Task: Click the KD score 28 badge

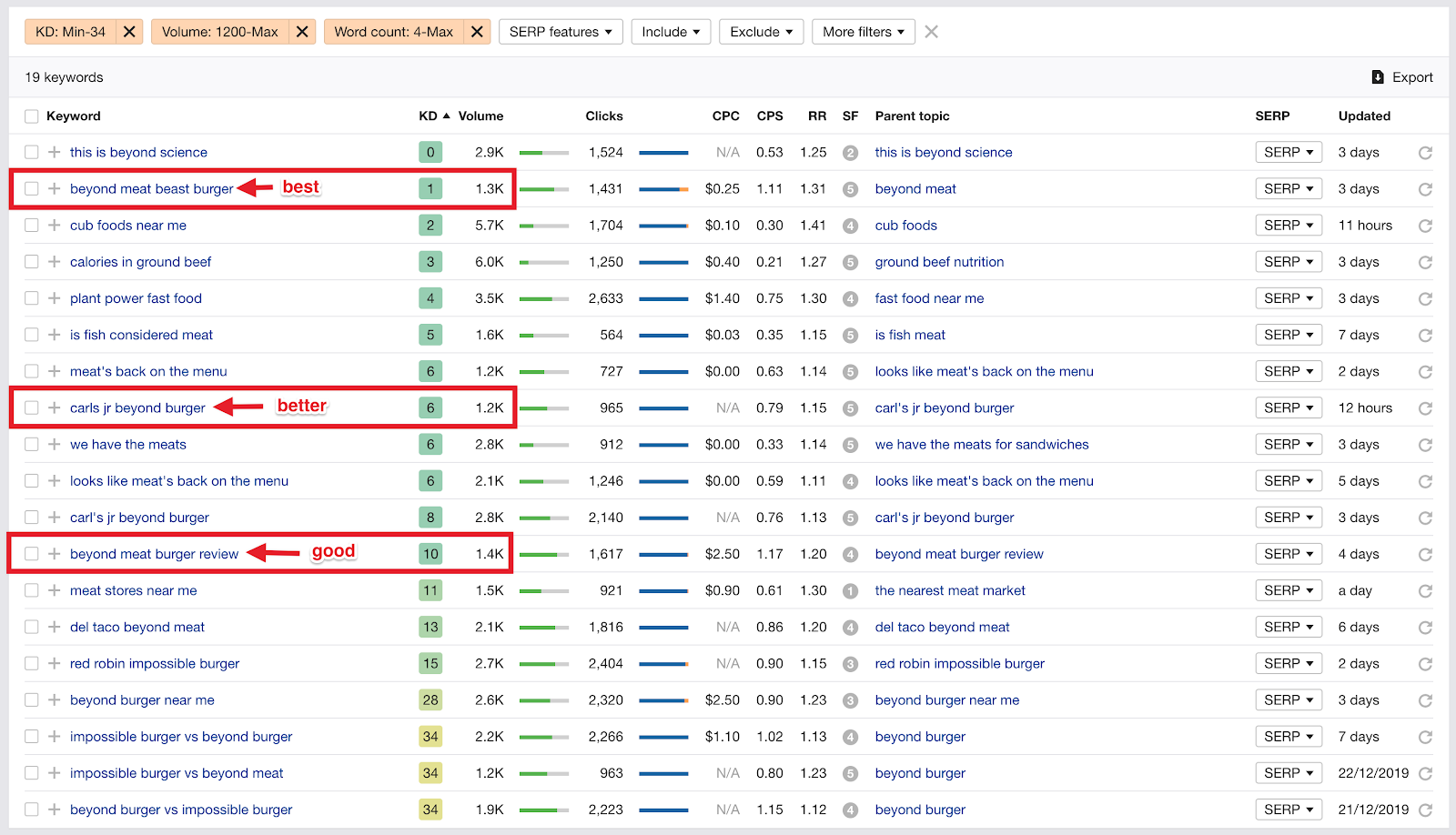Action: coord(430,699)
